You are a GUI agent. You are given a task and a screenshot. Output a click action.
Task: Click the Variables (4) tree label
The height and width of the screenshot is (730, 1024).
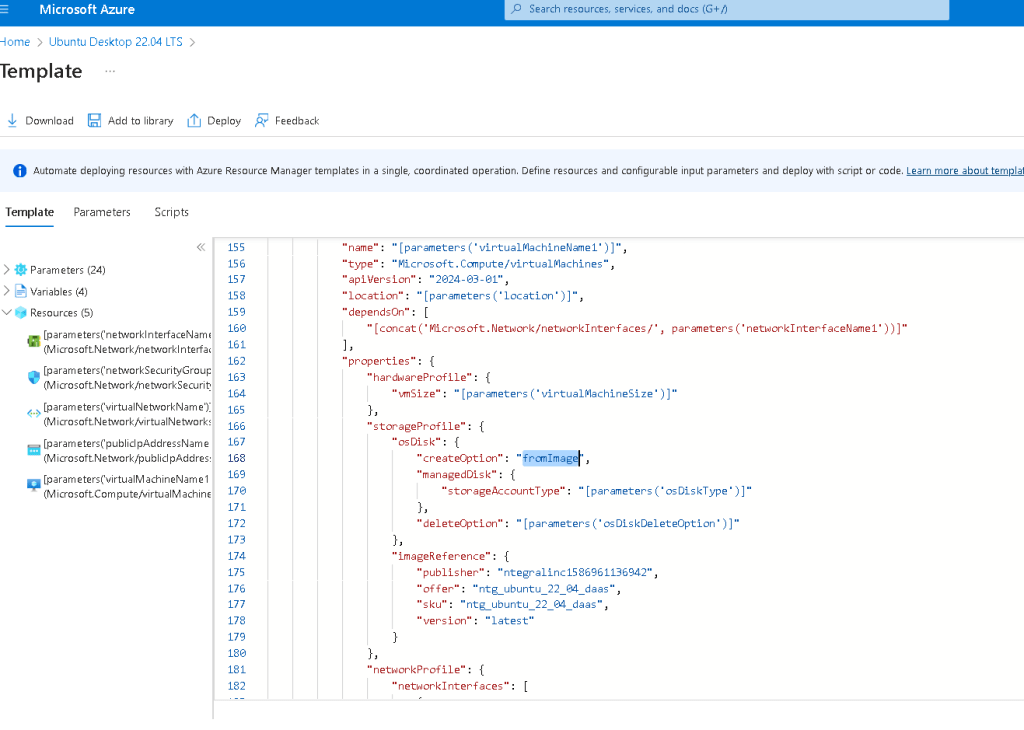[59, 291]
